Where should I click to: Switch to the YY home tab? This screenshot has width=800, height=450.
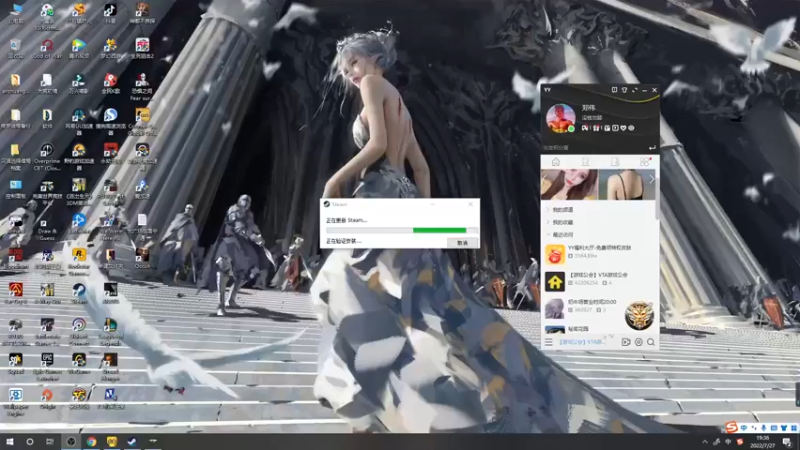point(556,162)
